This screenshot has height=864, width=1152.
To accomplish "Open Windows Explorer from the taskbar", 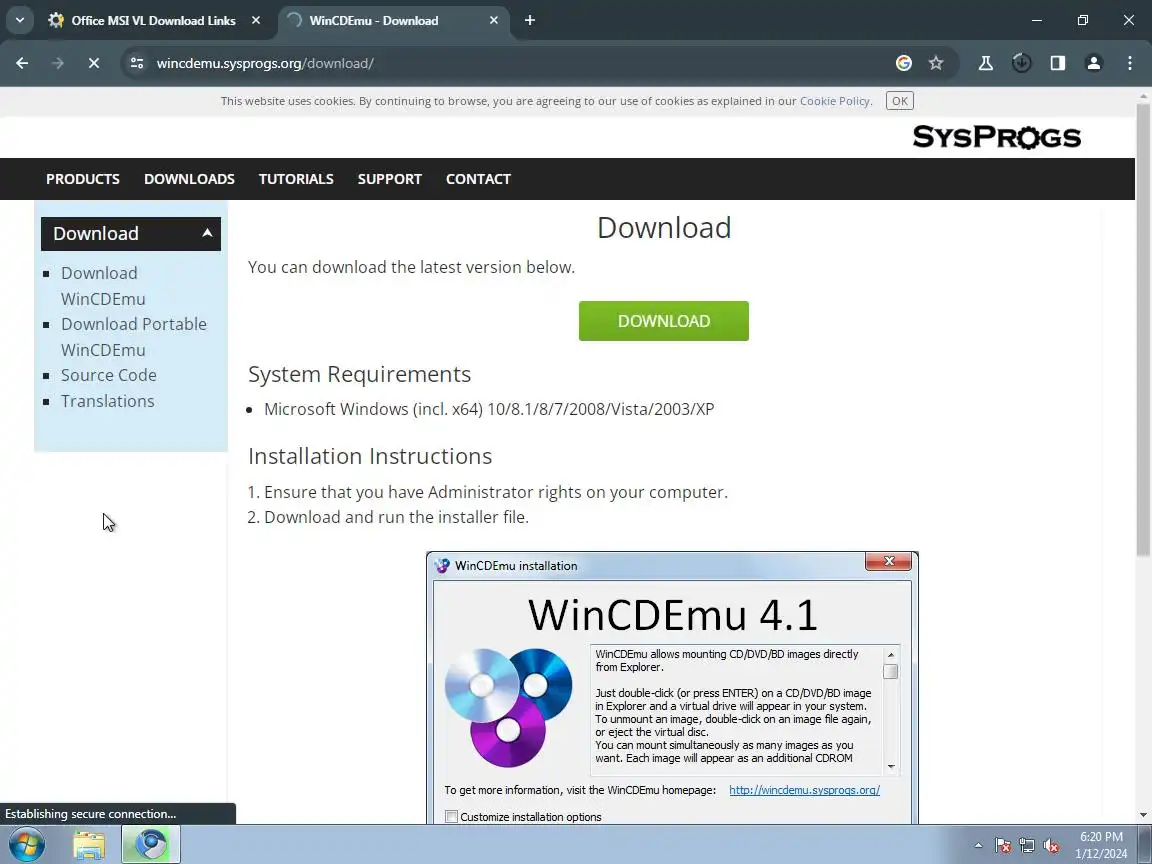I will click(89, 845).
